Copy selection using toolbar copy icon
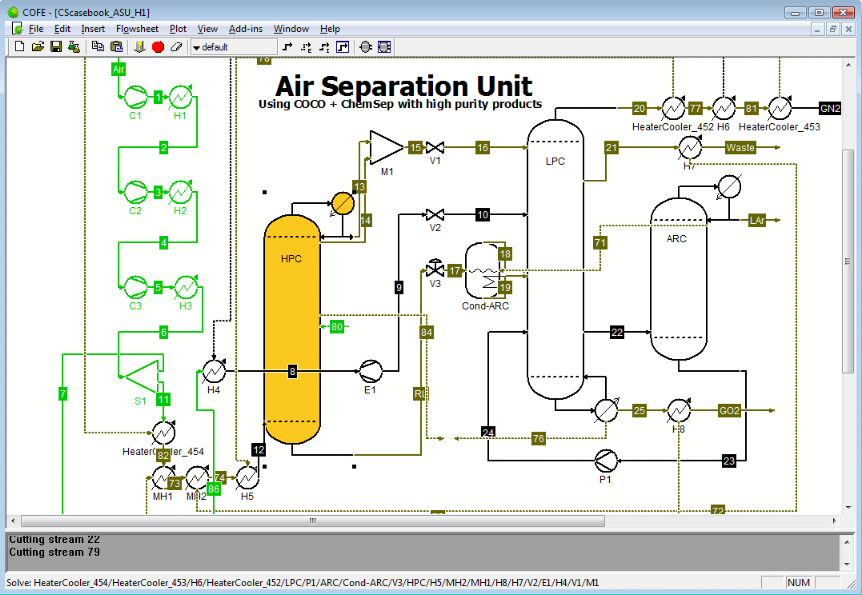Screen dimensions: 862x595 98,47
